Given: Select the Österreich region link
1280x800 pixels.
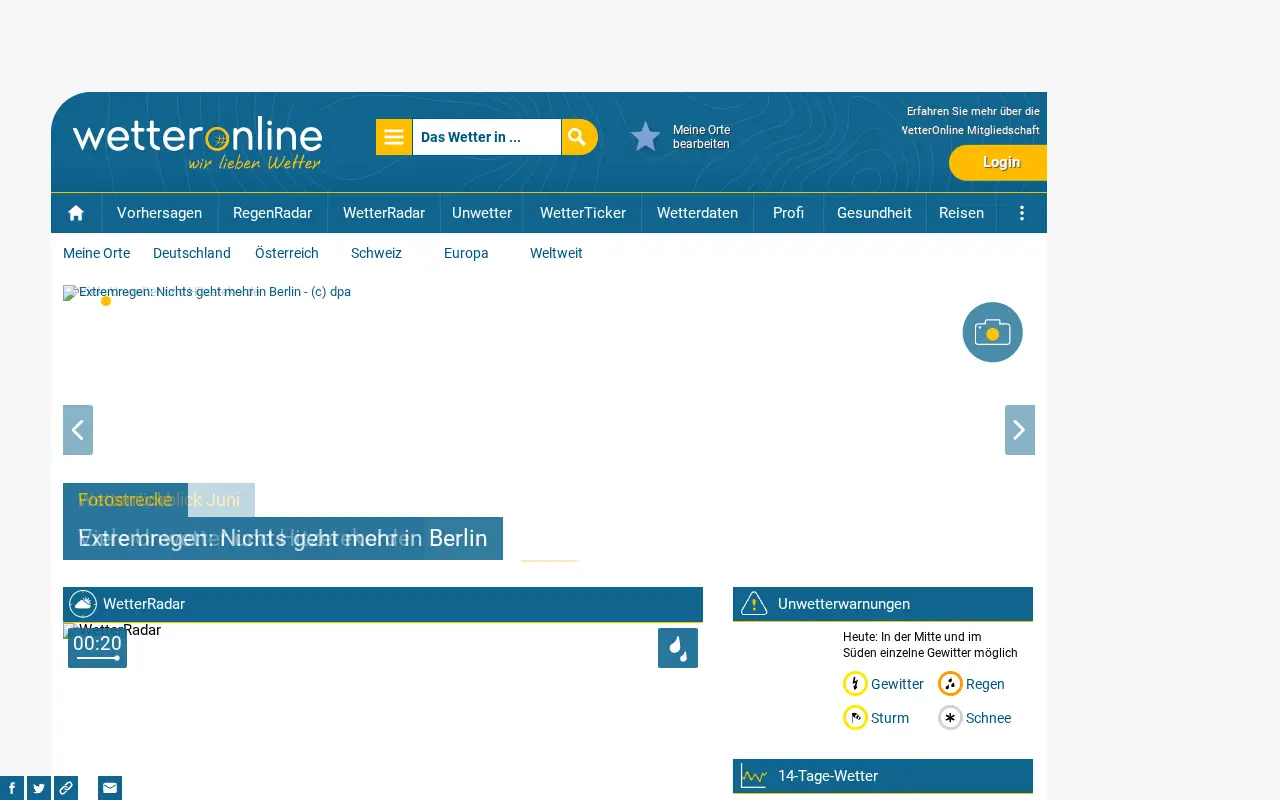Looking at the screenshot, I should (x=287, y=253).
